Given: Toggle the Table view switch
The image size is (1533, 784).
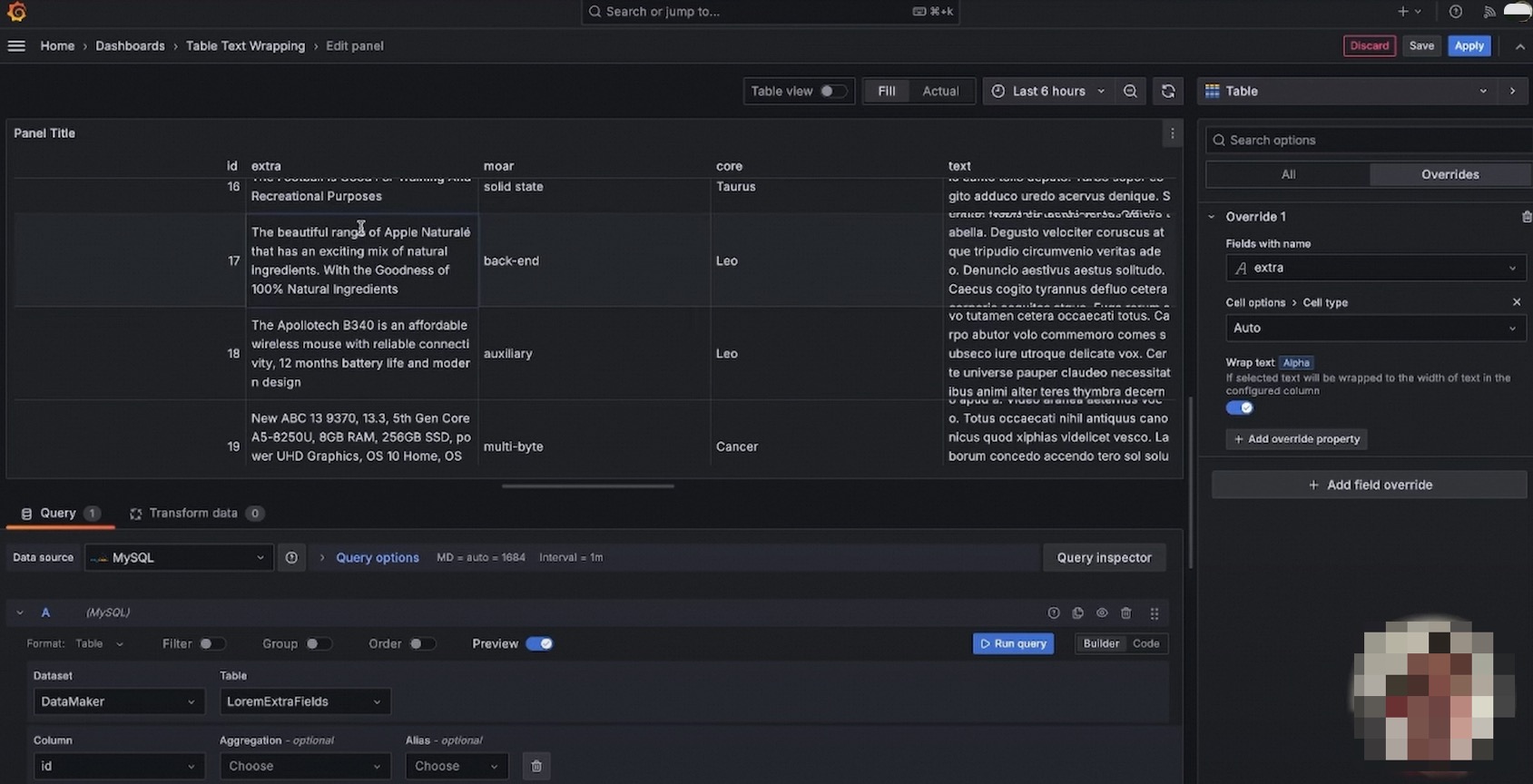Looking at the screenshot, I should tap(832, 91).
